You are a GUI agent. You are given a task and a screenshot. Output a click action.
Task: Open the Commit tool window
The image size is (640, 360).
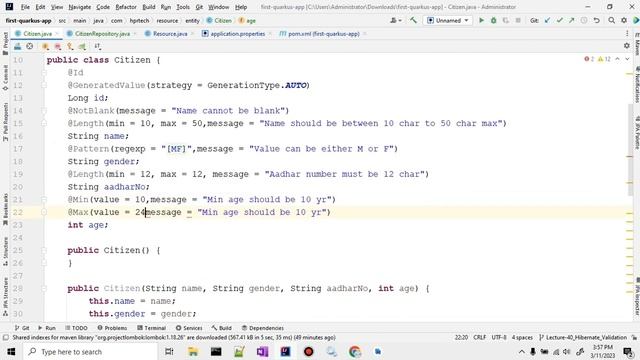[x=5, y=78]
